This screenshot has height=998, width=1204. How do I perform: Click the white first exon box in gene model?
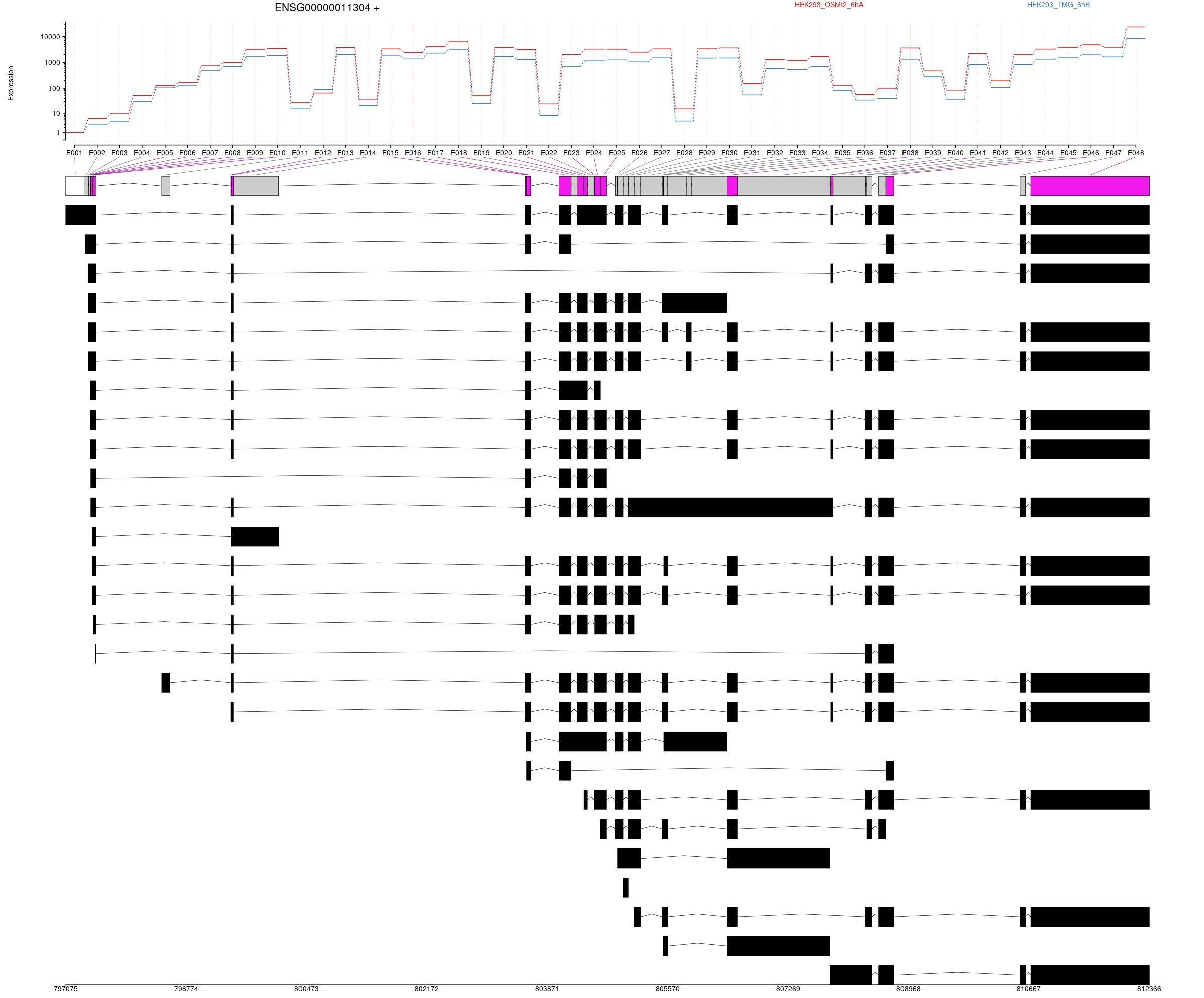(x=75, y=186)
